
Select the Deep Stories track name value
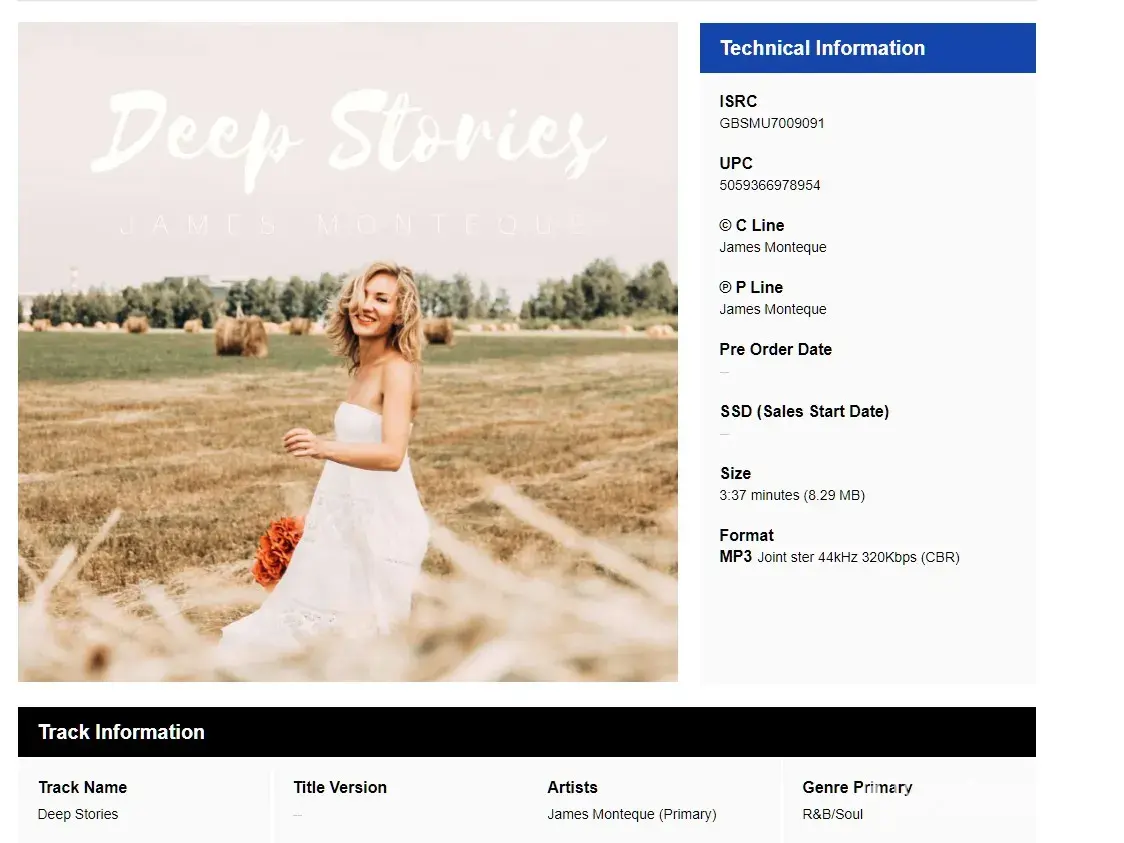click(78, 814)
